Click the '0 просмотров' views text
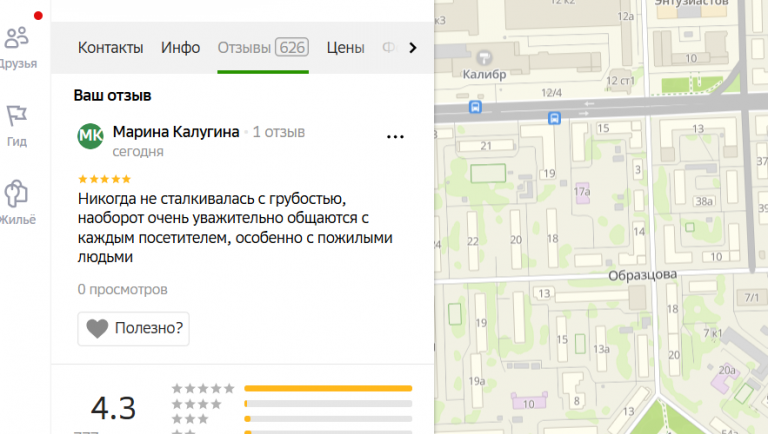Image resolution: width=768 pixels, height=434 pixels. (122, 289)
